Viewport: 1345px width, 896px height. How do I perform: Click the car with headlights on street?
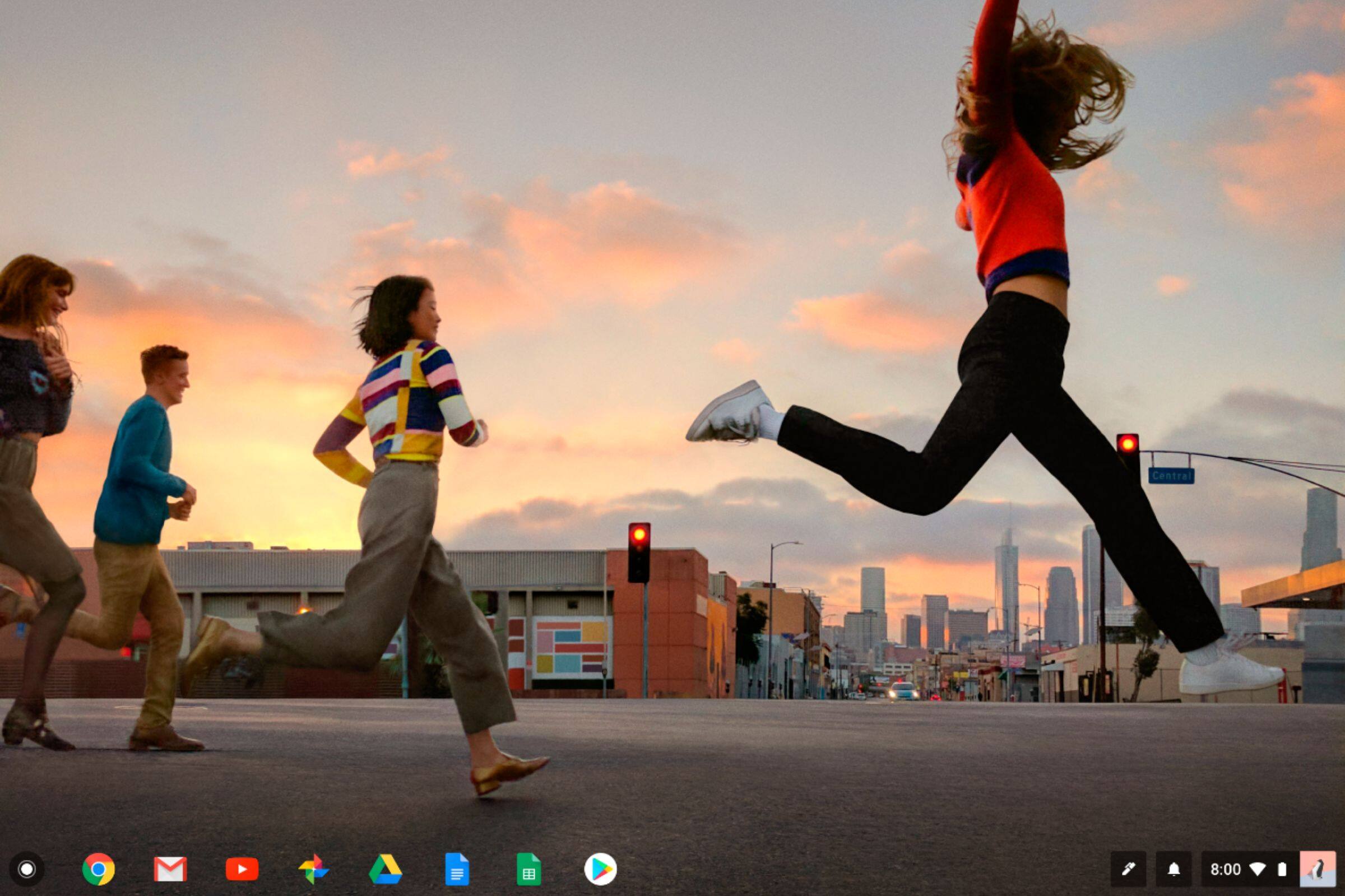[903, 691]
